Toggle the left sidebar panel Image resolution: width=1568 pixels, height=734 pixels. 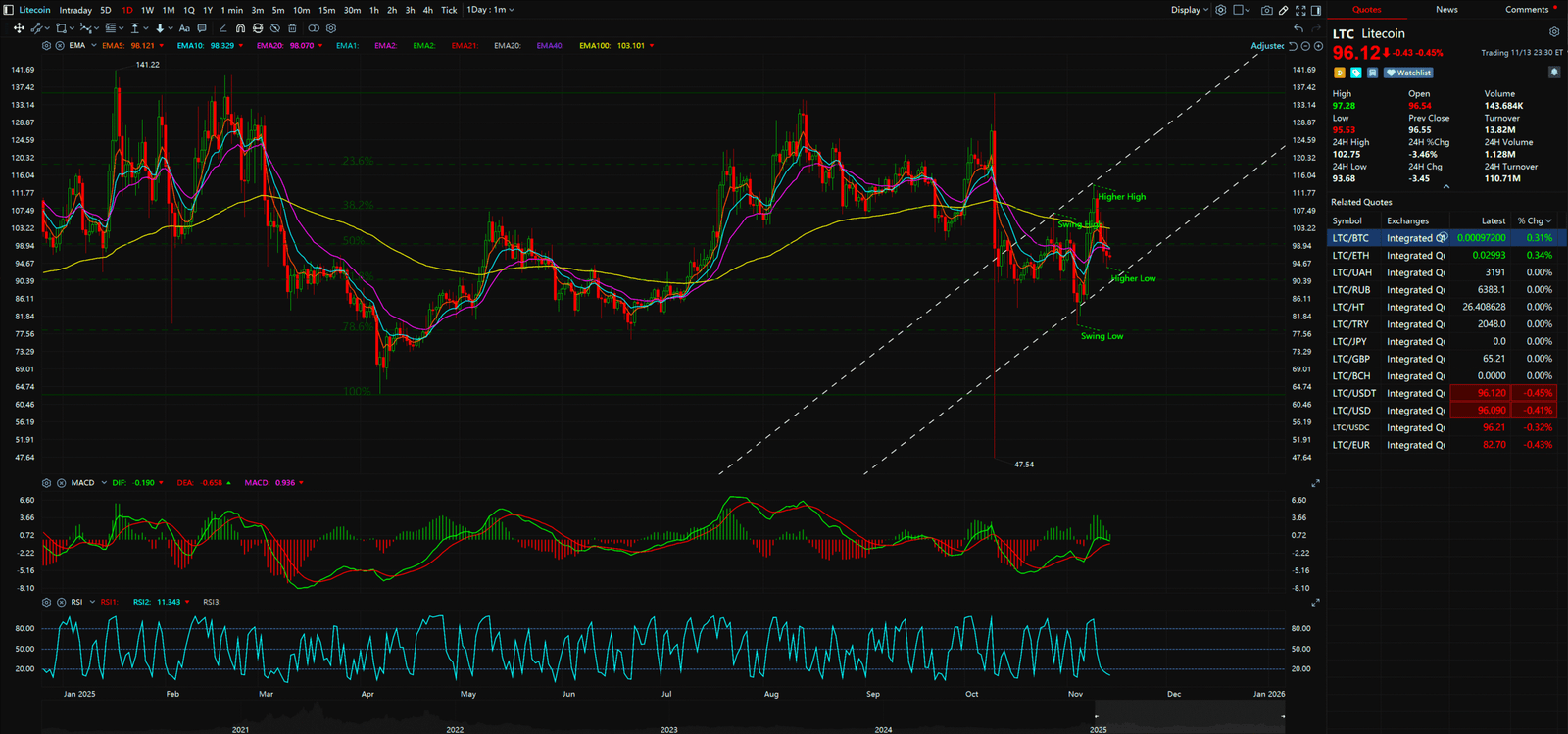(9, 10)
